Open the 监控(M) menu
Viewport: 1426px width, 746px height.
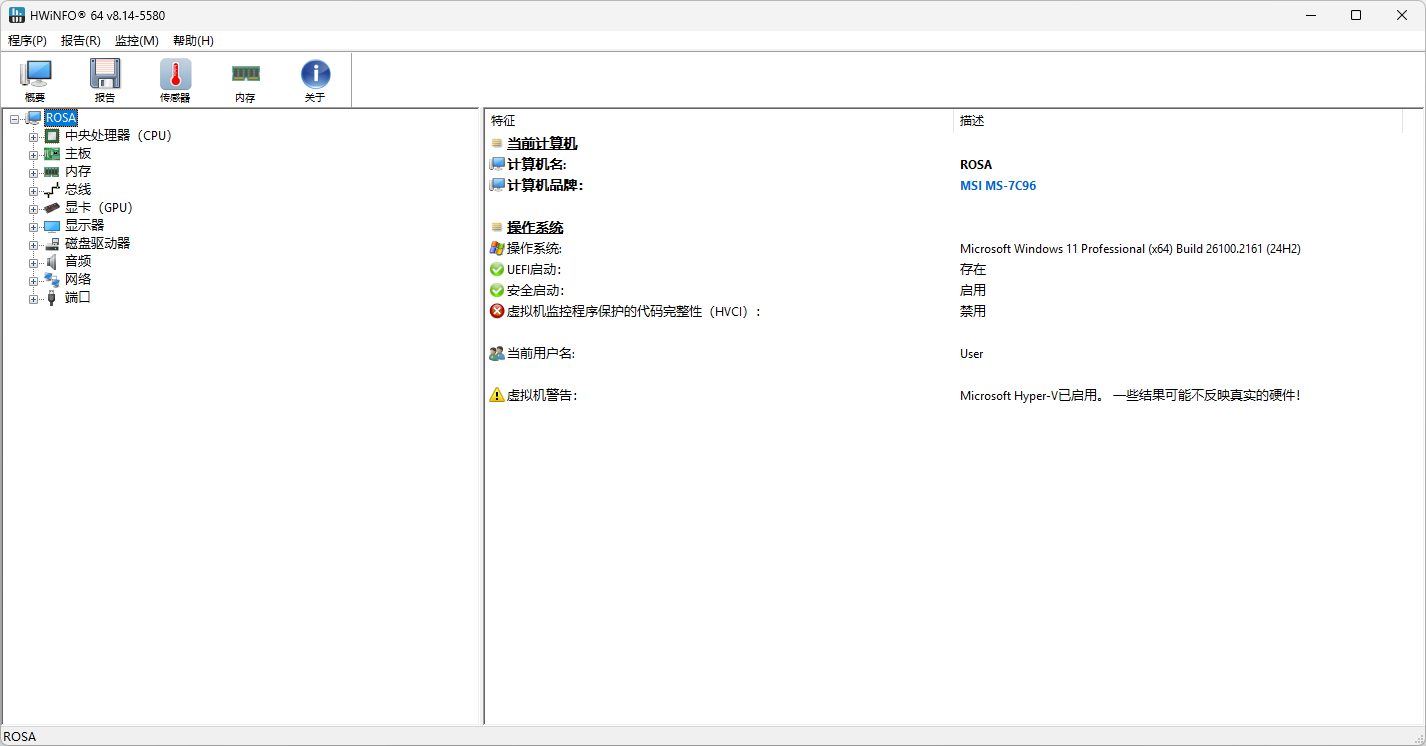[137, 40]
